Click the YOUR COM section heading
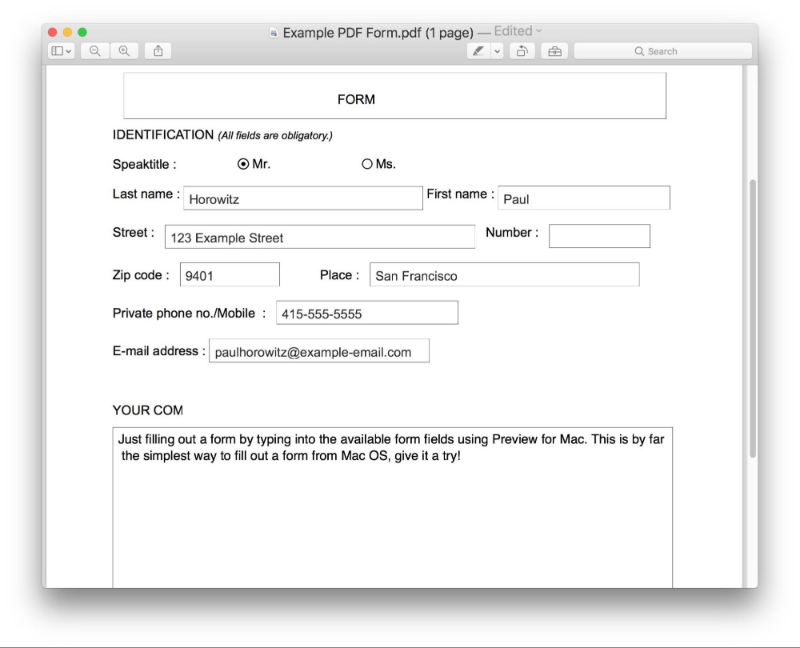 (147, 410)
